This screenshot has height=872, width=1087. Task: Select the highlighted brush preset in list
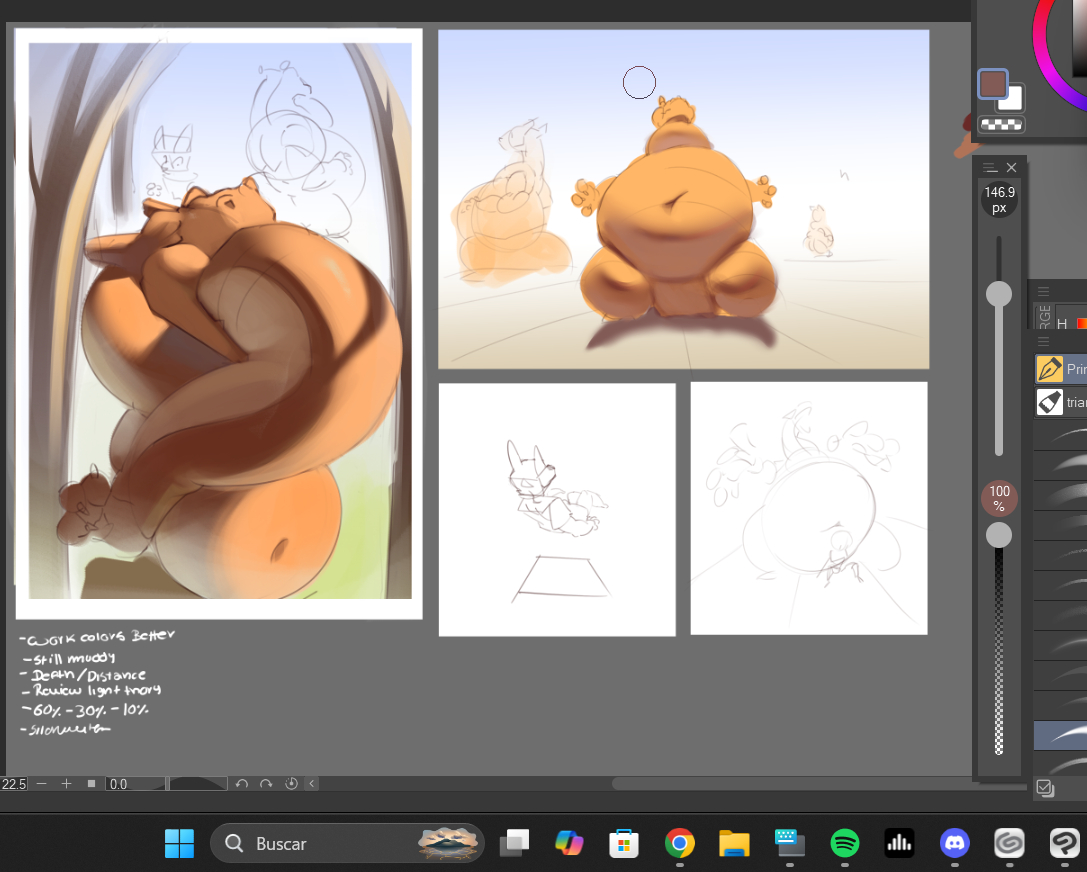[x=1060, y=736]
